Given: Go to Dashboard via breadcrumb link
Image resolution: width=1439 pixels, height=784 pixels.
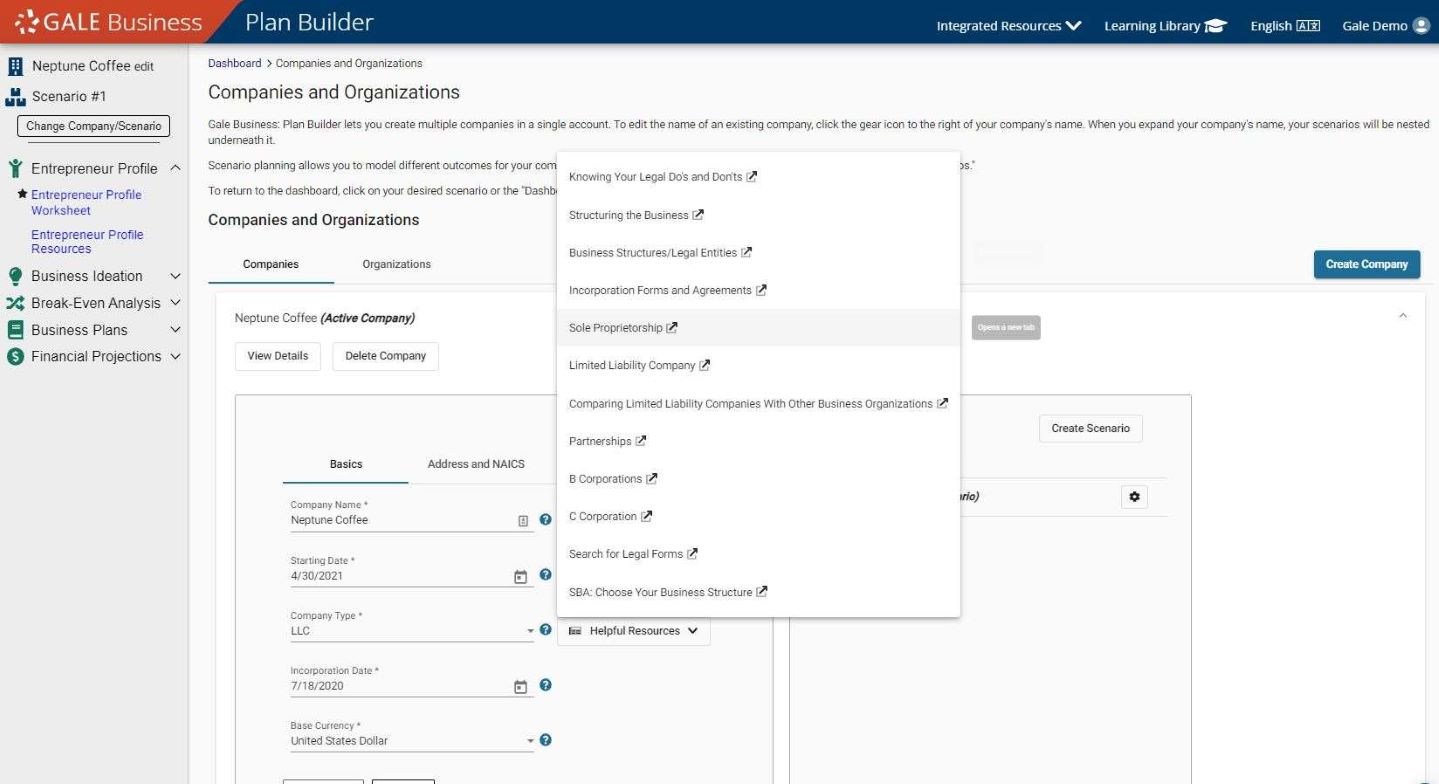Looking at the screenshot, I should click(x=234, y=63).
